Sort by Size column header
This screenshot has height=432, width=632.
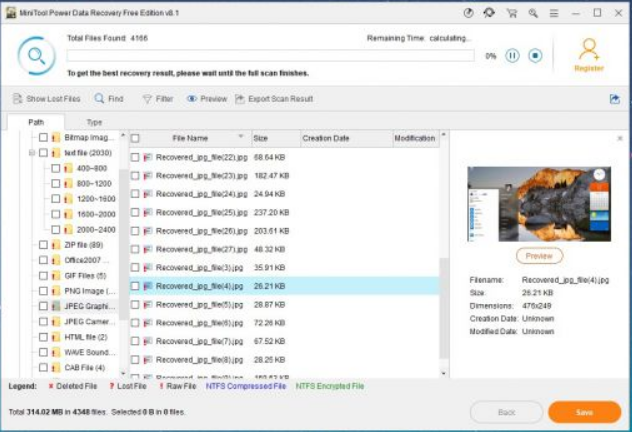276,138
